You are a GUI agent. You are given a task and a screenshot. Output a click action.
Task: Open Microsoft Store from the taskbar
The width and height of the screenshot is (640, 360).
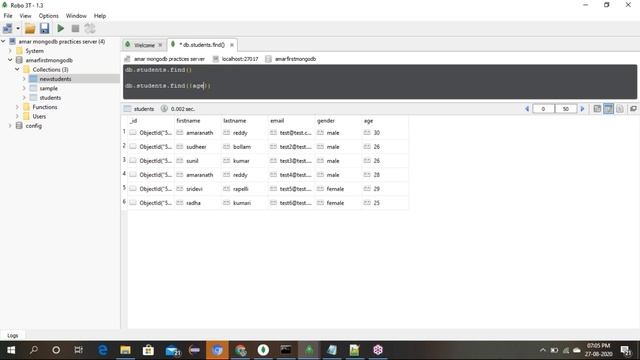148,350
